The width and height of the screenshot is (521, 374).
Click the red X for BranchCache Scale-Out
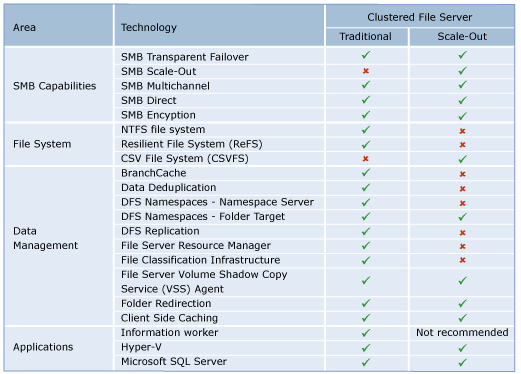pos(462,174)
